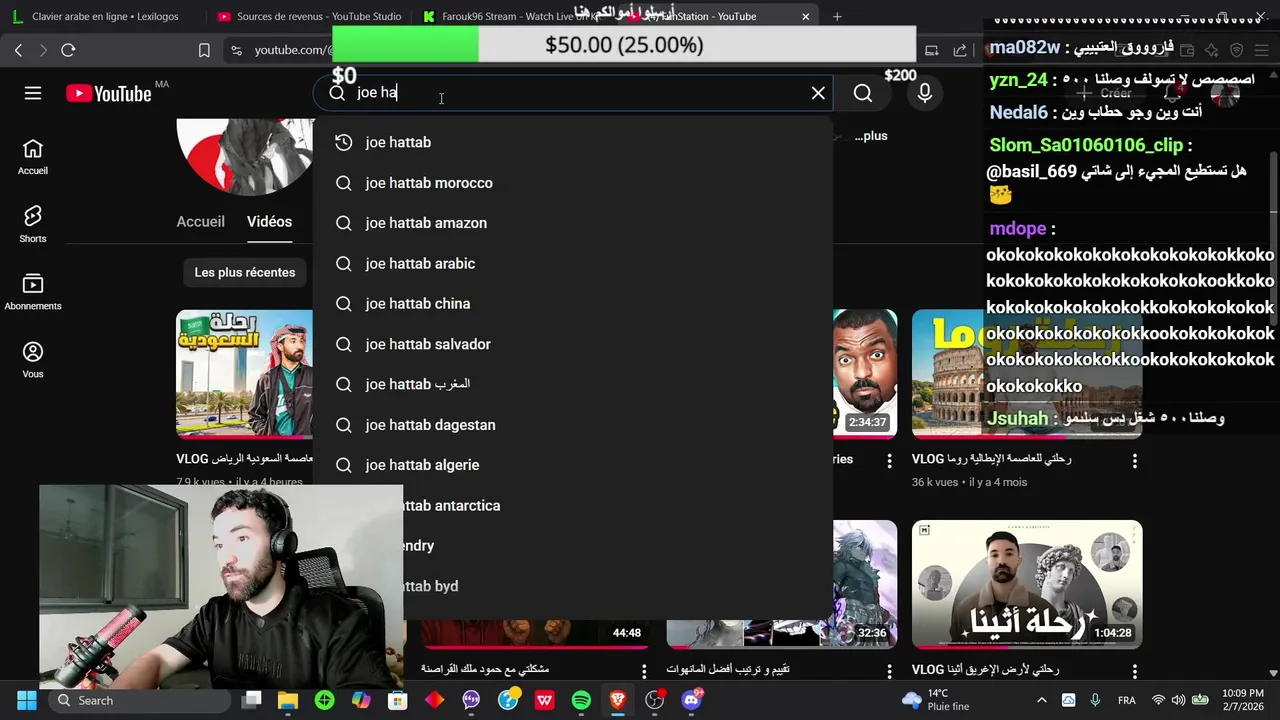Open the 2:34:37 video thumbnail
Viewport: 1280px width, 720px height.
click(x=865, y=374)
